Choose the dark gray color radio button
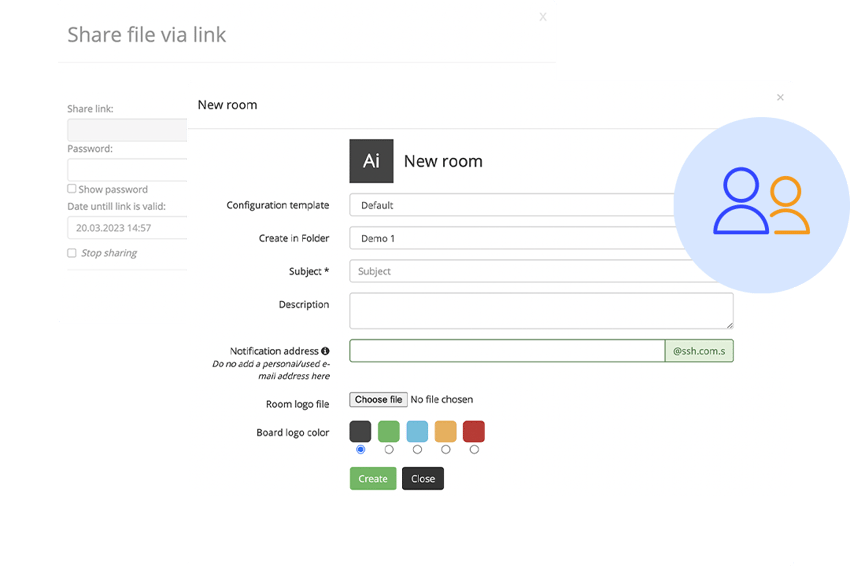The image size is (850, 566). coord(361,450)
